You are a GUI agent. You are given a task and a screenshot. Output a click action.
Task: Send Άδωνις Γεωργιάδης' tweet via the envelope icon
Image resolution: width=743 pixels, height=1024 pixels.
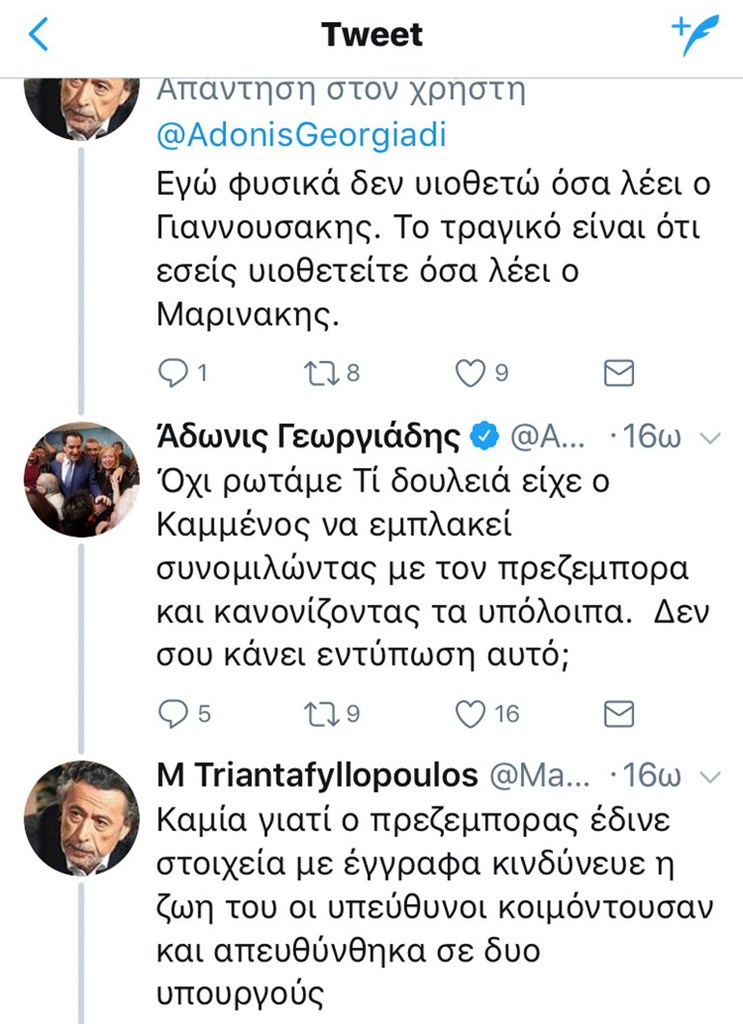tap(620, 713)
